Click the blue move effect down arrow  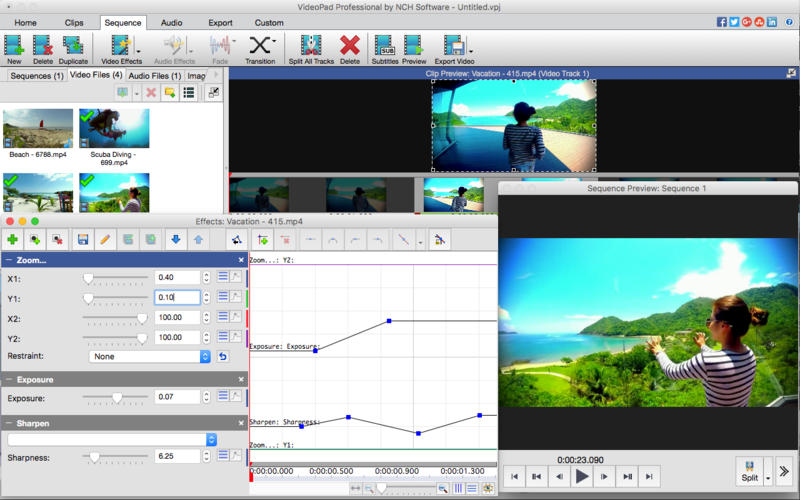point(175,240)
